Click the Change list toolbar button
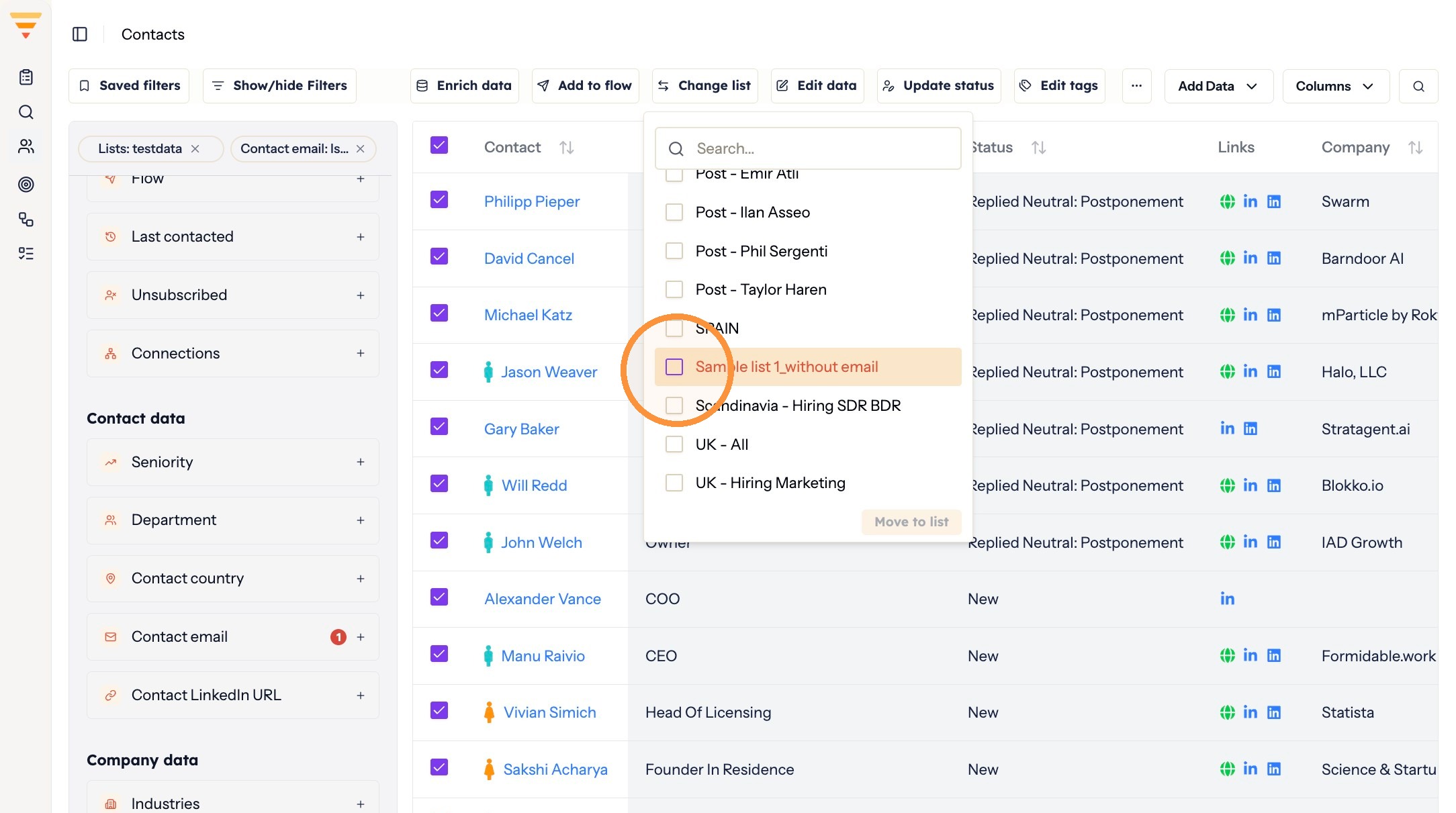Image resolution: width=1456 pixels, height=813 pixels. coord(704,86)
